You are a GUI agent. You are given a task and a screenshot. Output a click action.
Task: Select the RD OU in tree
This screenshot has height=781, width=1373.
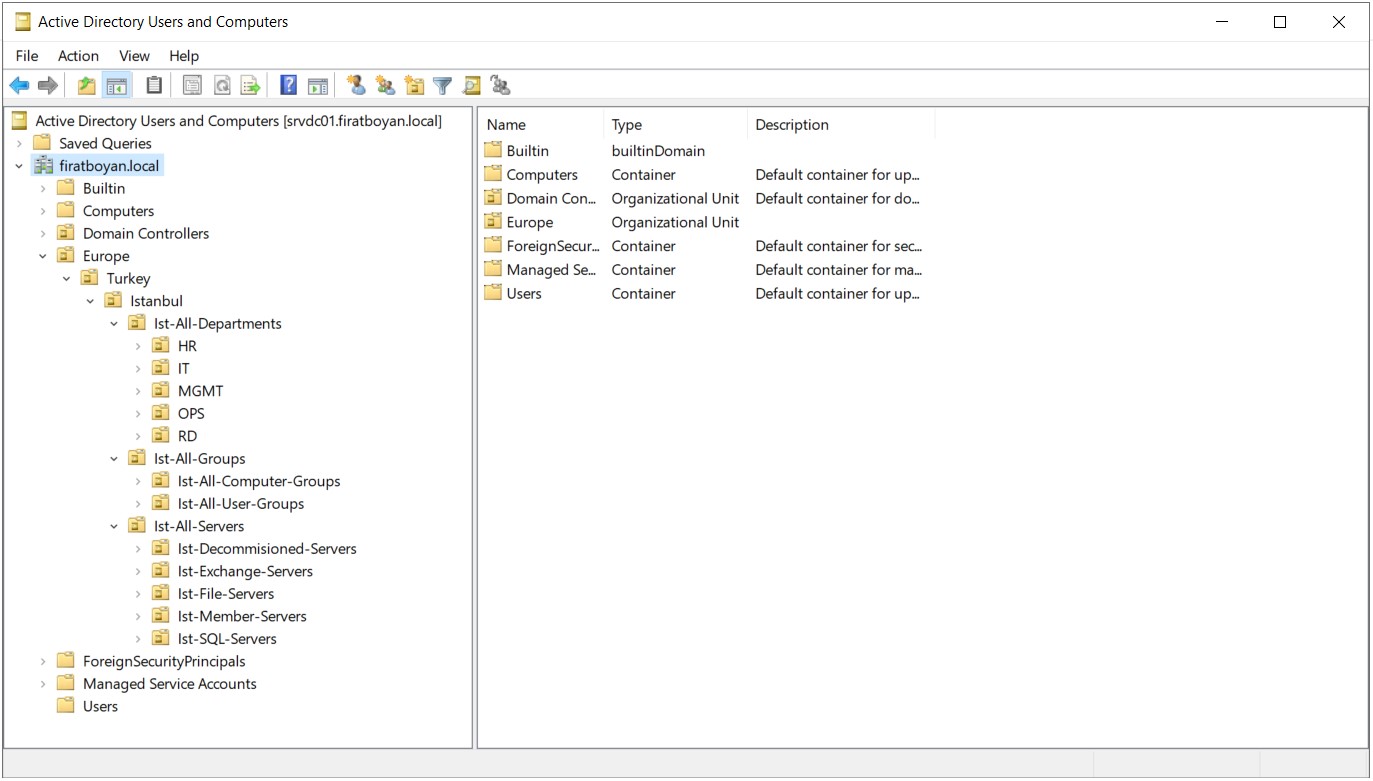pos(187,436)
